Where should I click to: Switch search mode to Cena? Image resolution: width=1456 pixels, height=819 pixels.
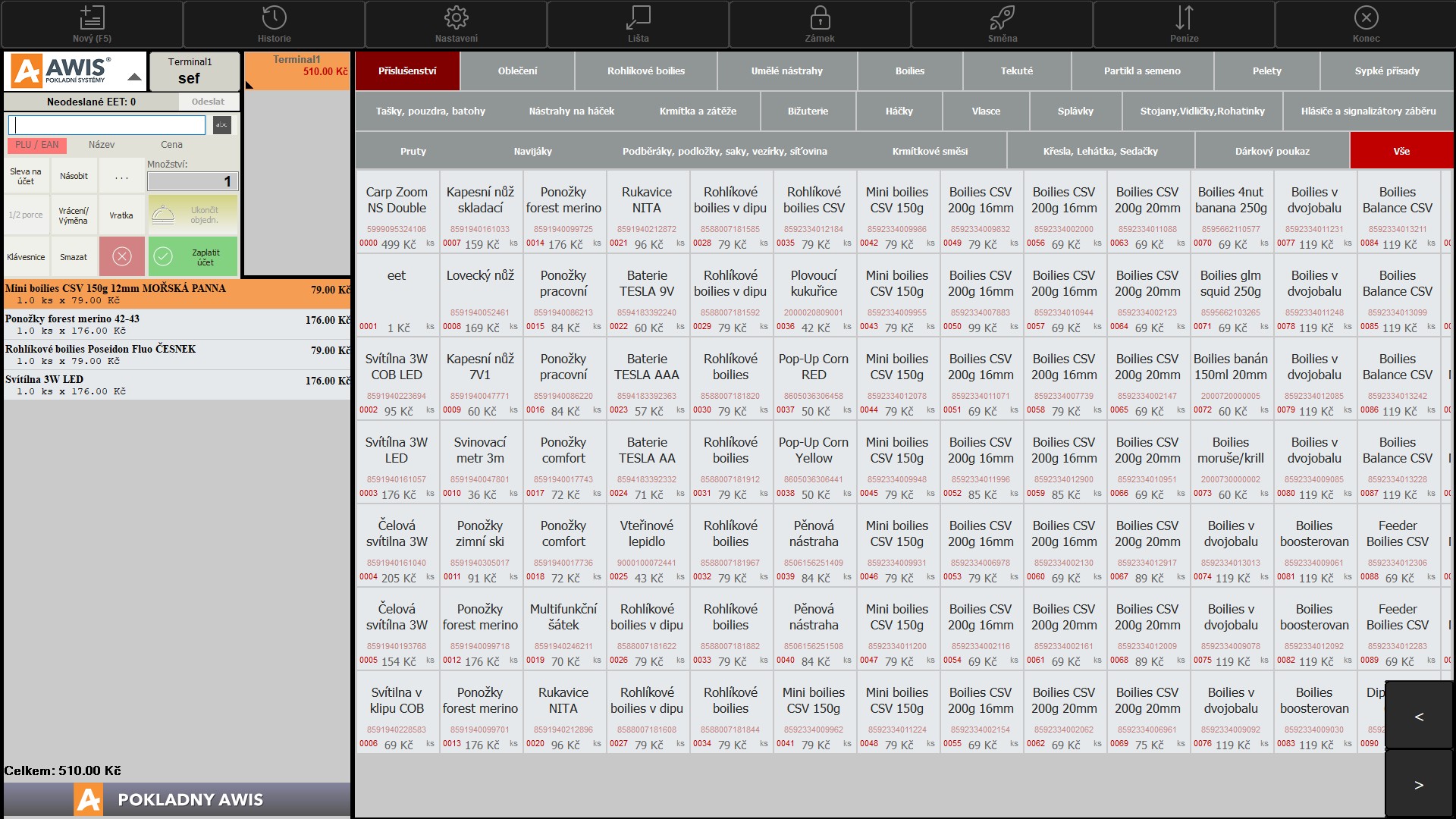[171, 145]
